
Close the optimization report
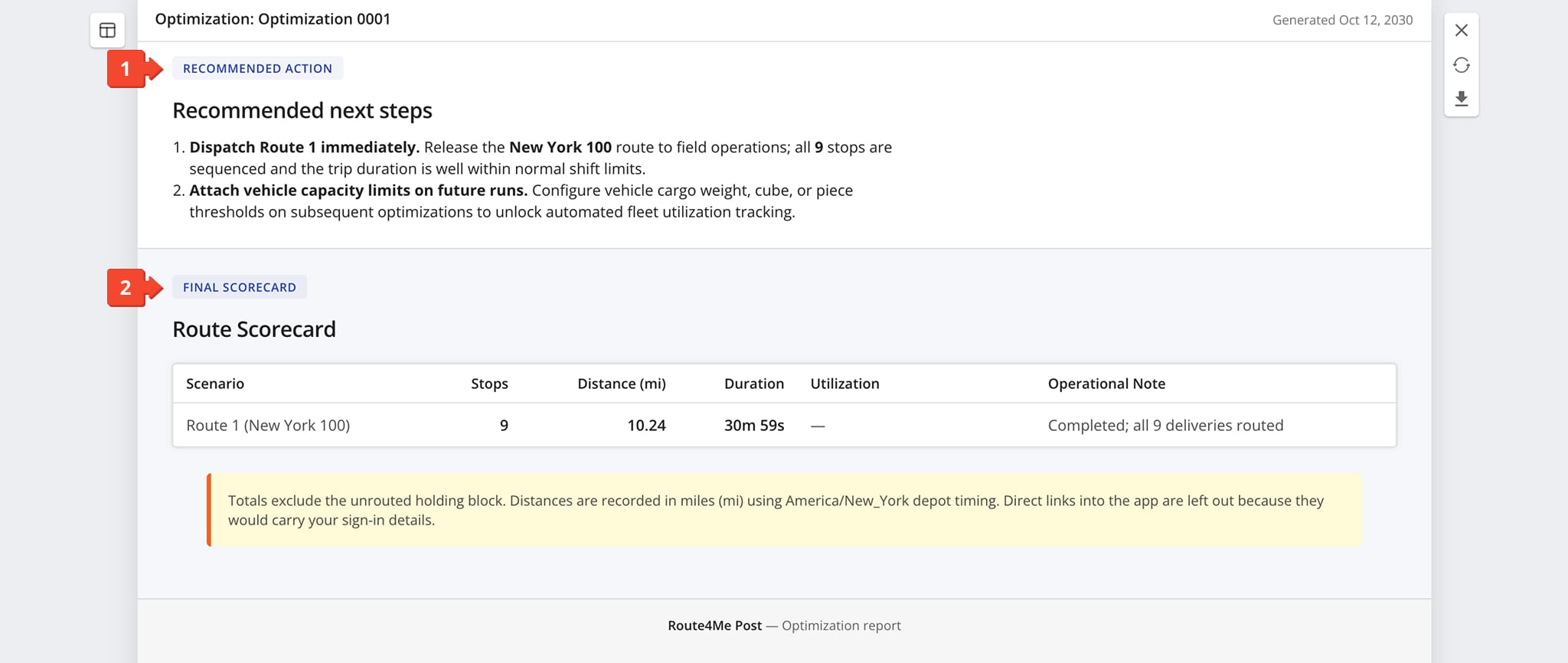pos(1461,31)
